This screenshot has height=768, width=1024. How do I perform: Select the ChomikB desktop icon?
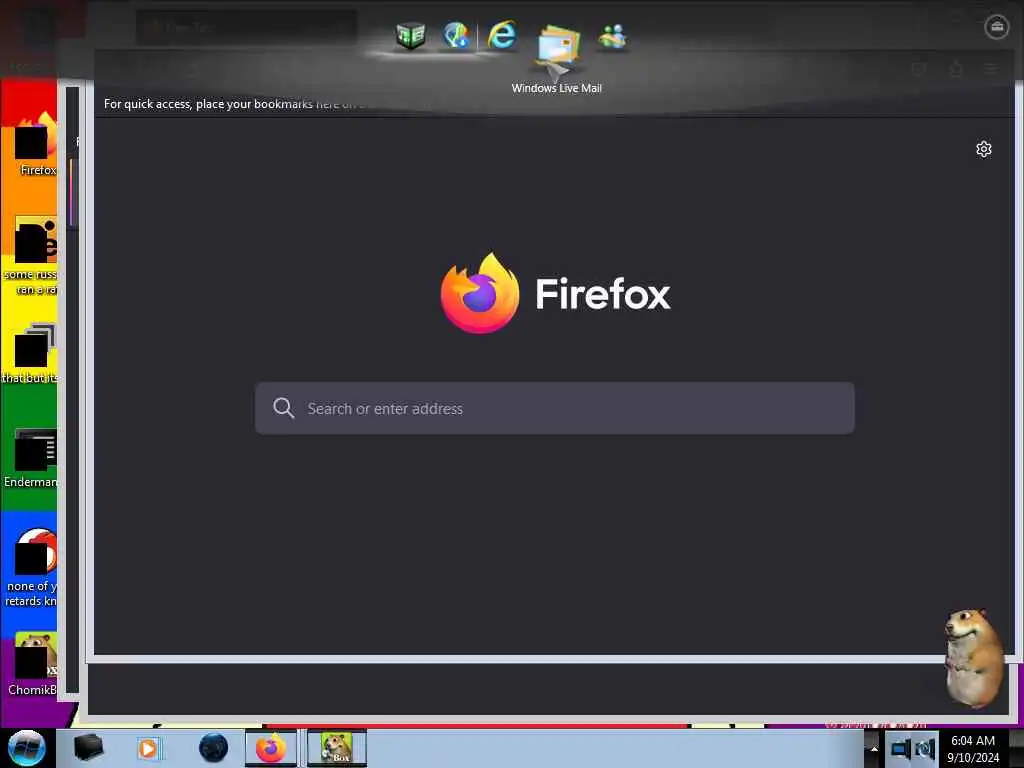pyautogui.click(x=33, y=664)
